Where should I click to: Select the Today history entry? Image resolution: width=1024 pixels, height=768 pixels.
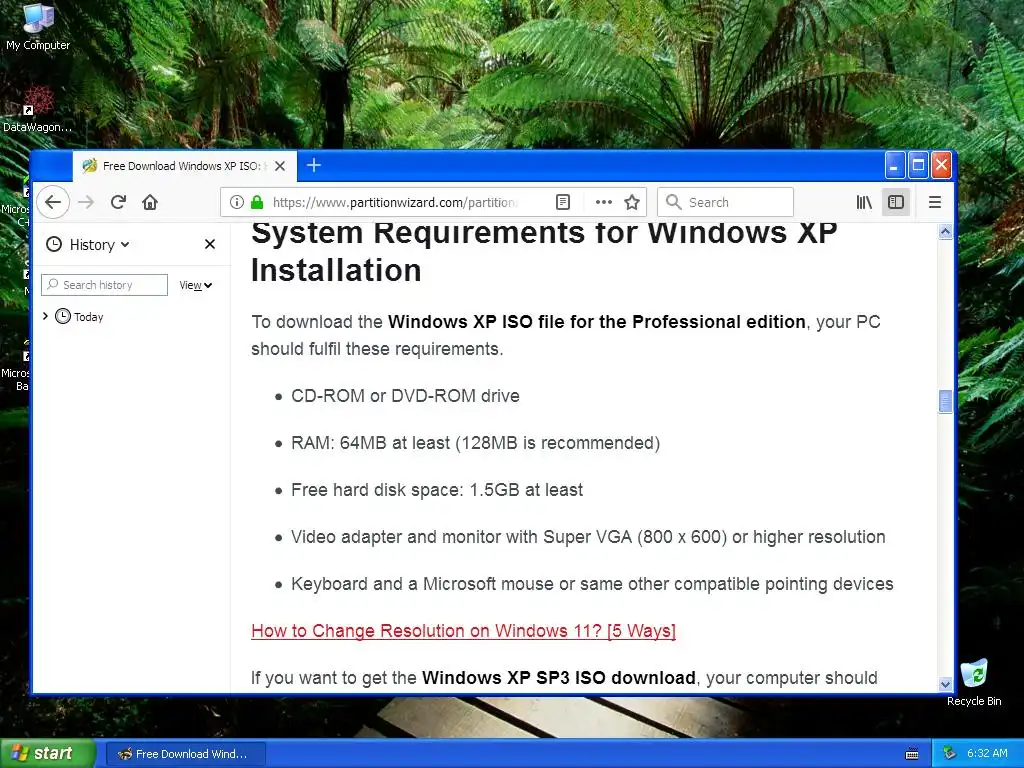(80, 317)
